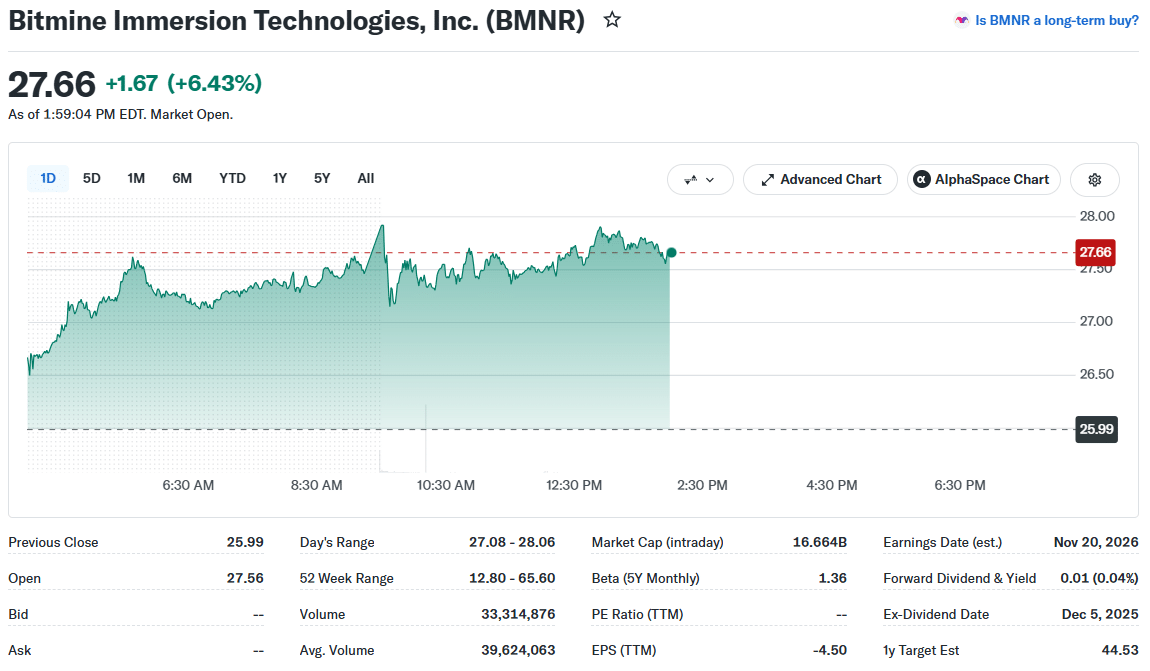Click the 12.80 - 65.60 value
This screenshot has height=671, width=1150.
point(512,578)
